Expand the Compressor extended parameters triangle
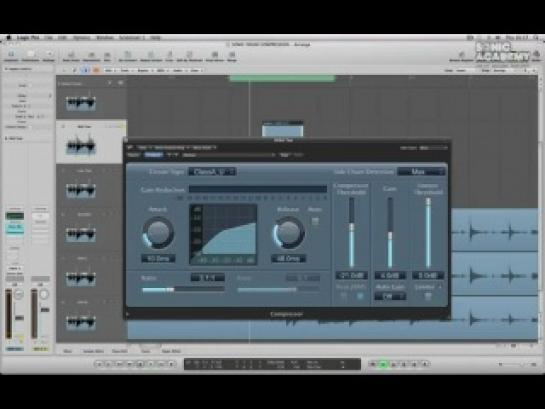 [127, 314]
